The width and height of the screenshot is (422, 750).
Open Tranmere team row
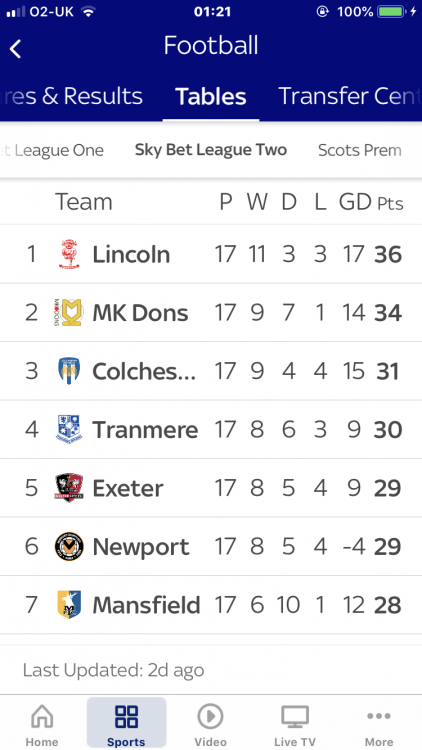click(x=211, y=430)
